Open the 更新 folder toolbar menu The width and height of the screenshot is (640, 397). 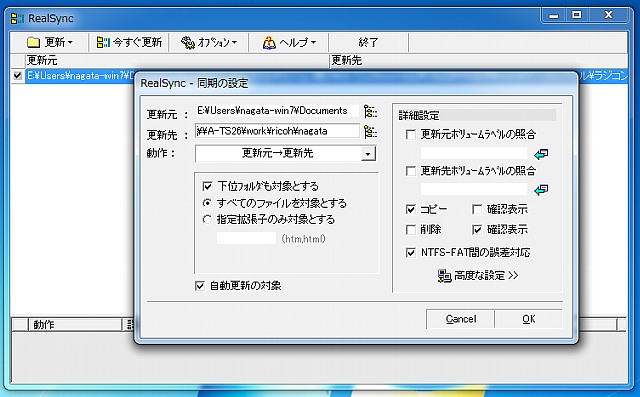(49, 42)
